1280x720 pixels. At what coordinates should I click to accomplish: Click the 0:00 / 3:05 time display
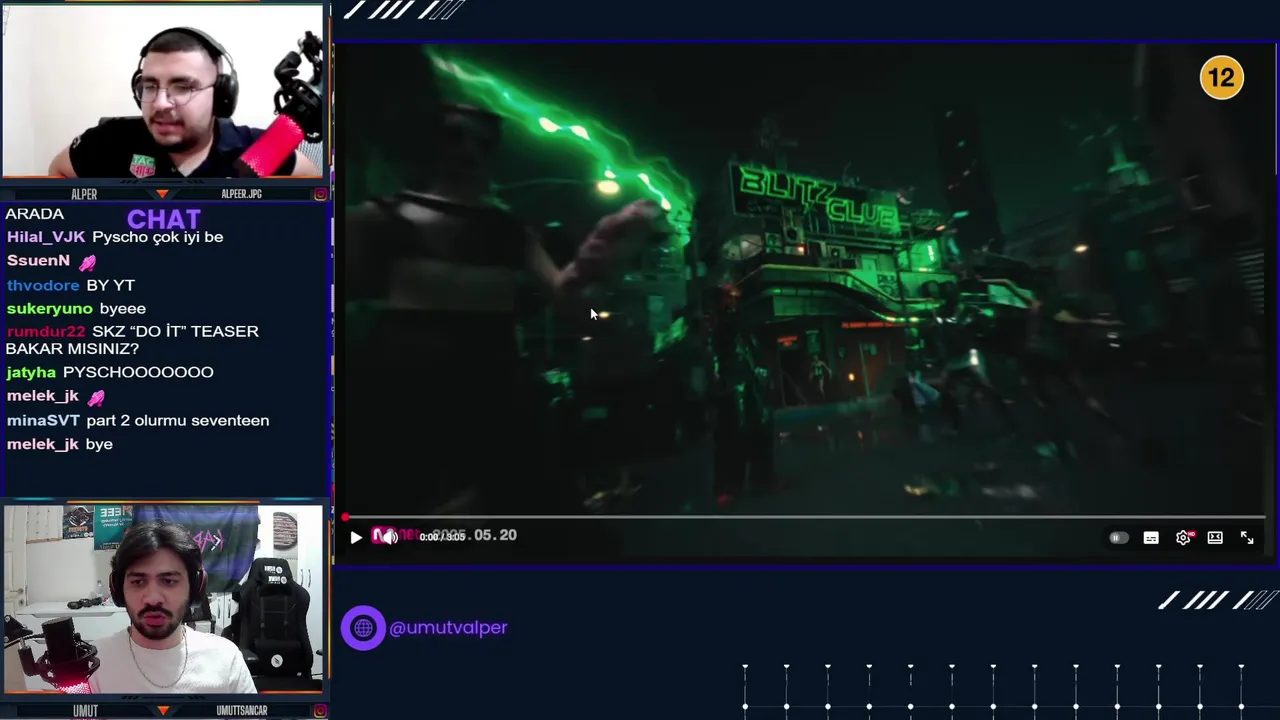pos(442,537)
